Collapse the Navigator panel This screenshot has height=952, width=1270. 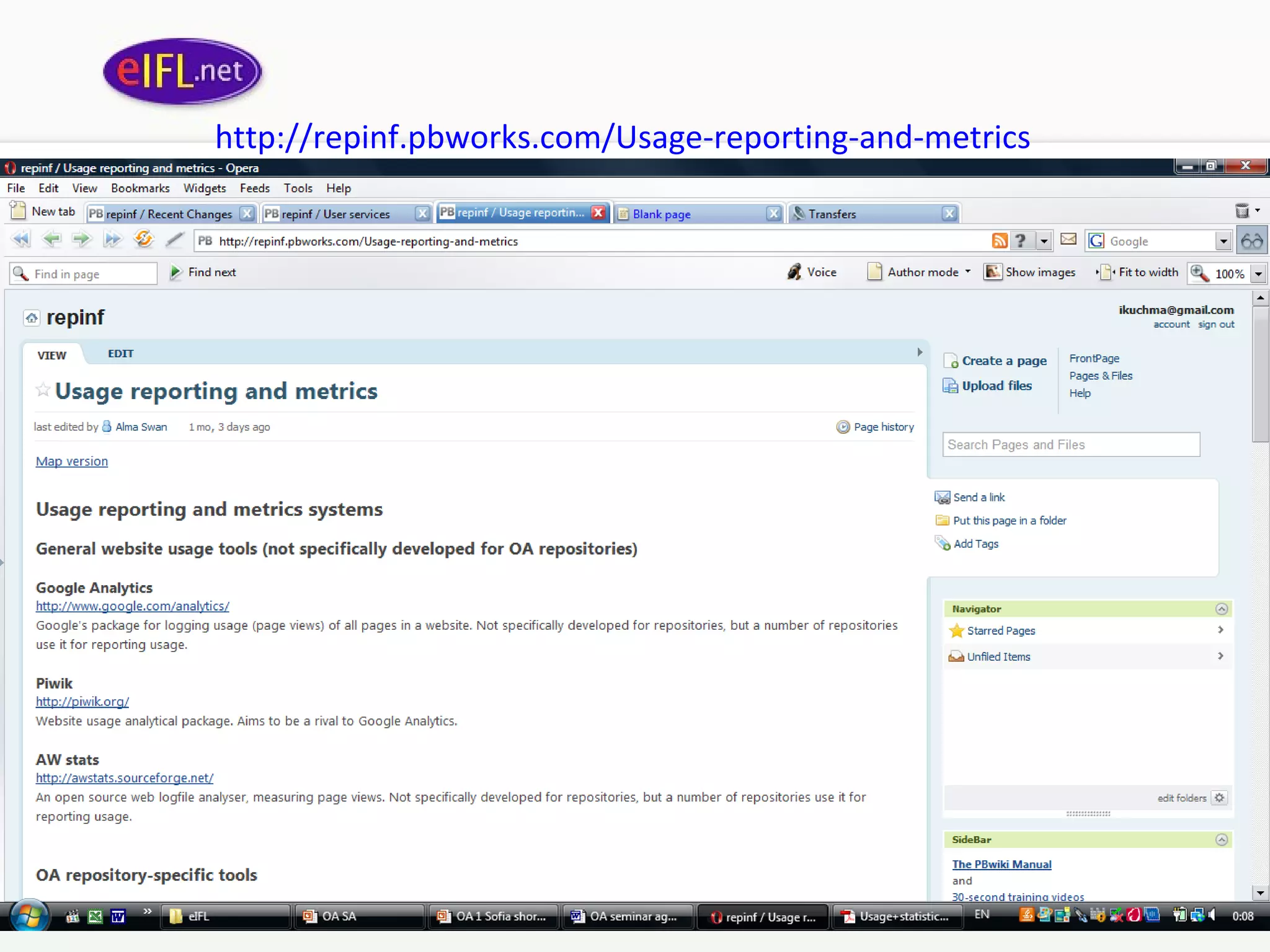point(1222,609)
